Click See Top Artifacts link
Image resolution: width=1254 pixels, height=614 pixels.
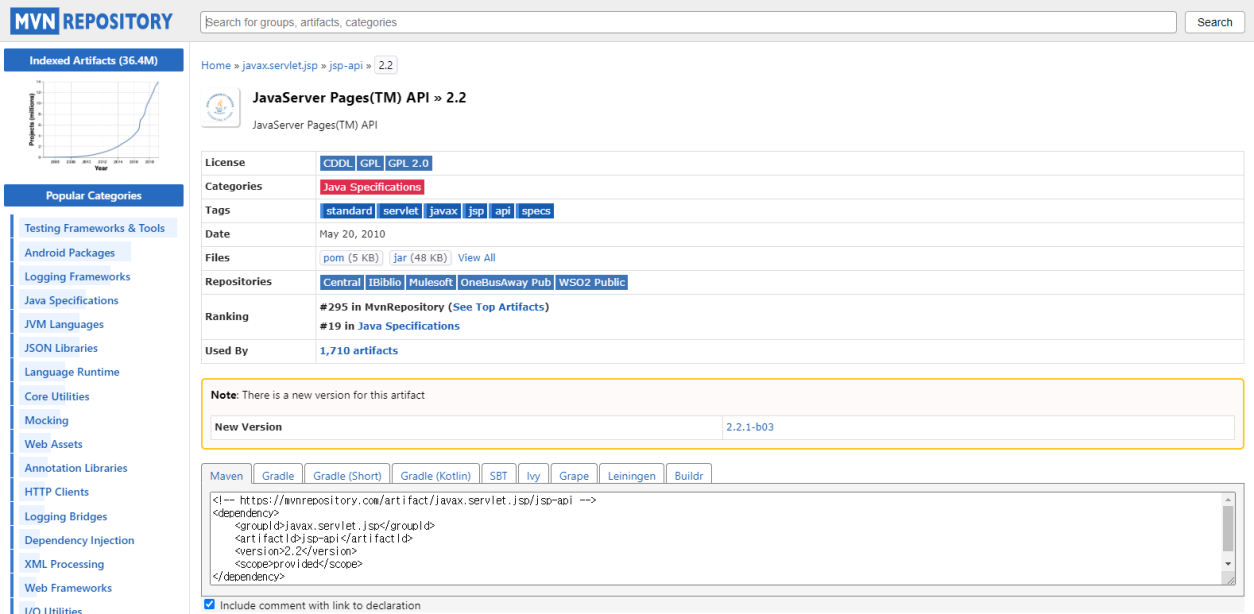tap(499, 307)
